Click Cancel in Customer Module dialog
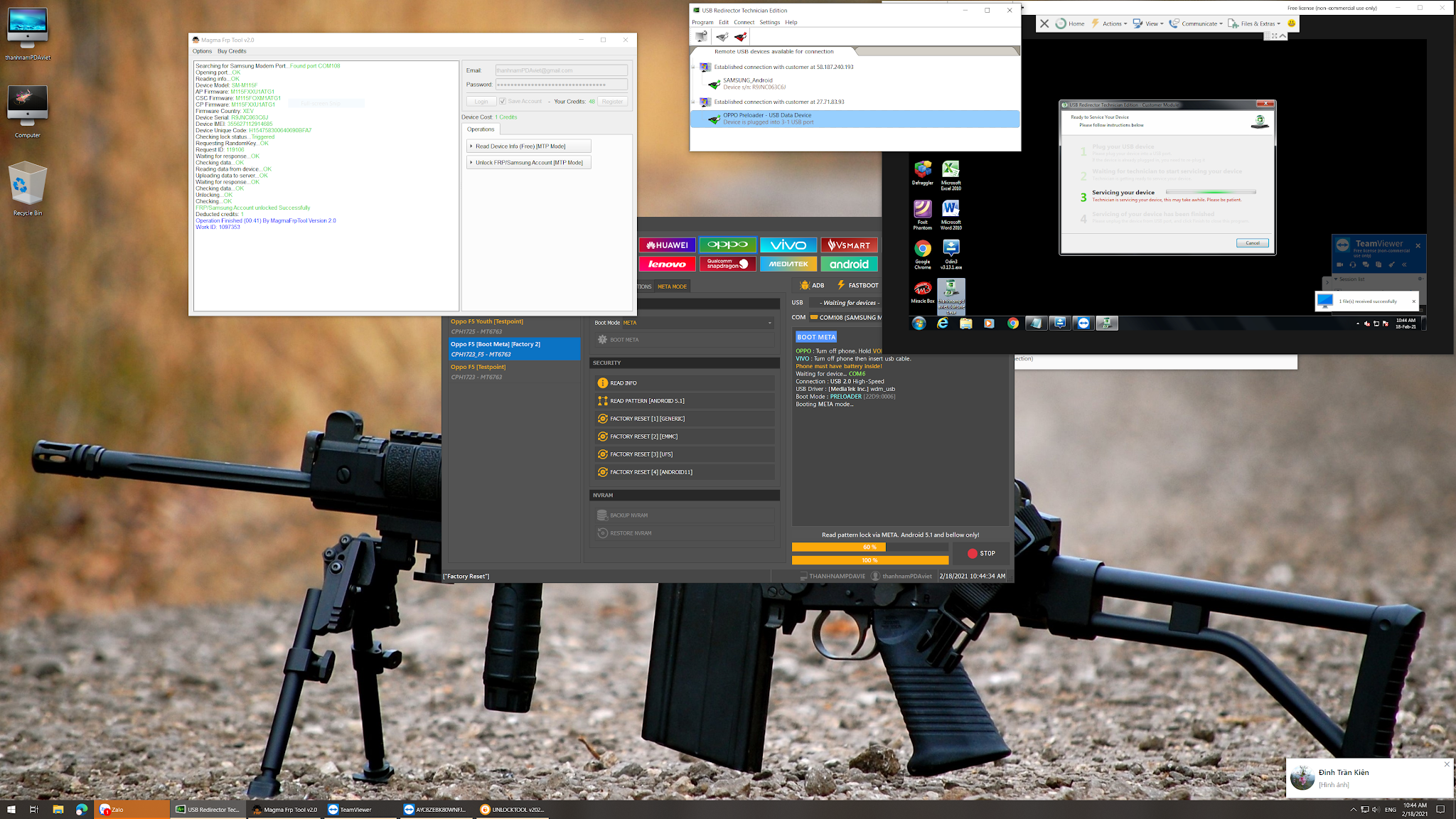The width and height of the screenshot is (1456, 819). 1252,243
